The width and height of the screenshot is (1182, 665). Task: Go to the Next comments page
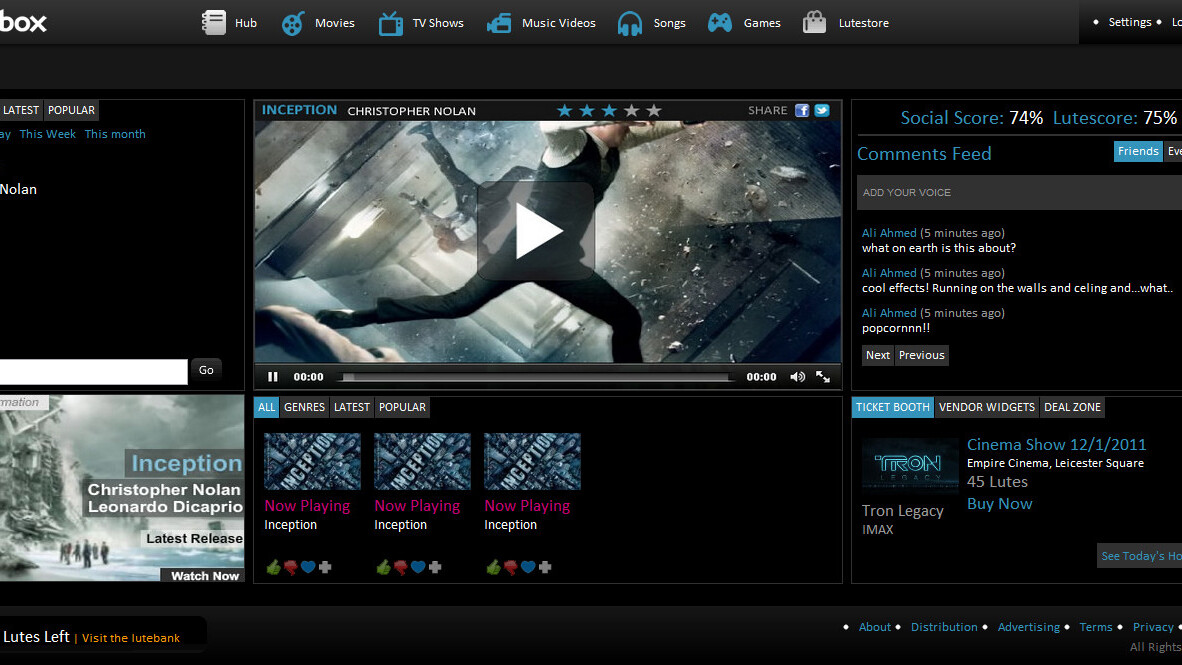coord(877,355)
